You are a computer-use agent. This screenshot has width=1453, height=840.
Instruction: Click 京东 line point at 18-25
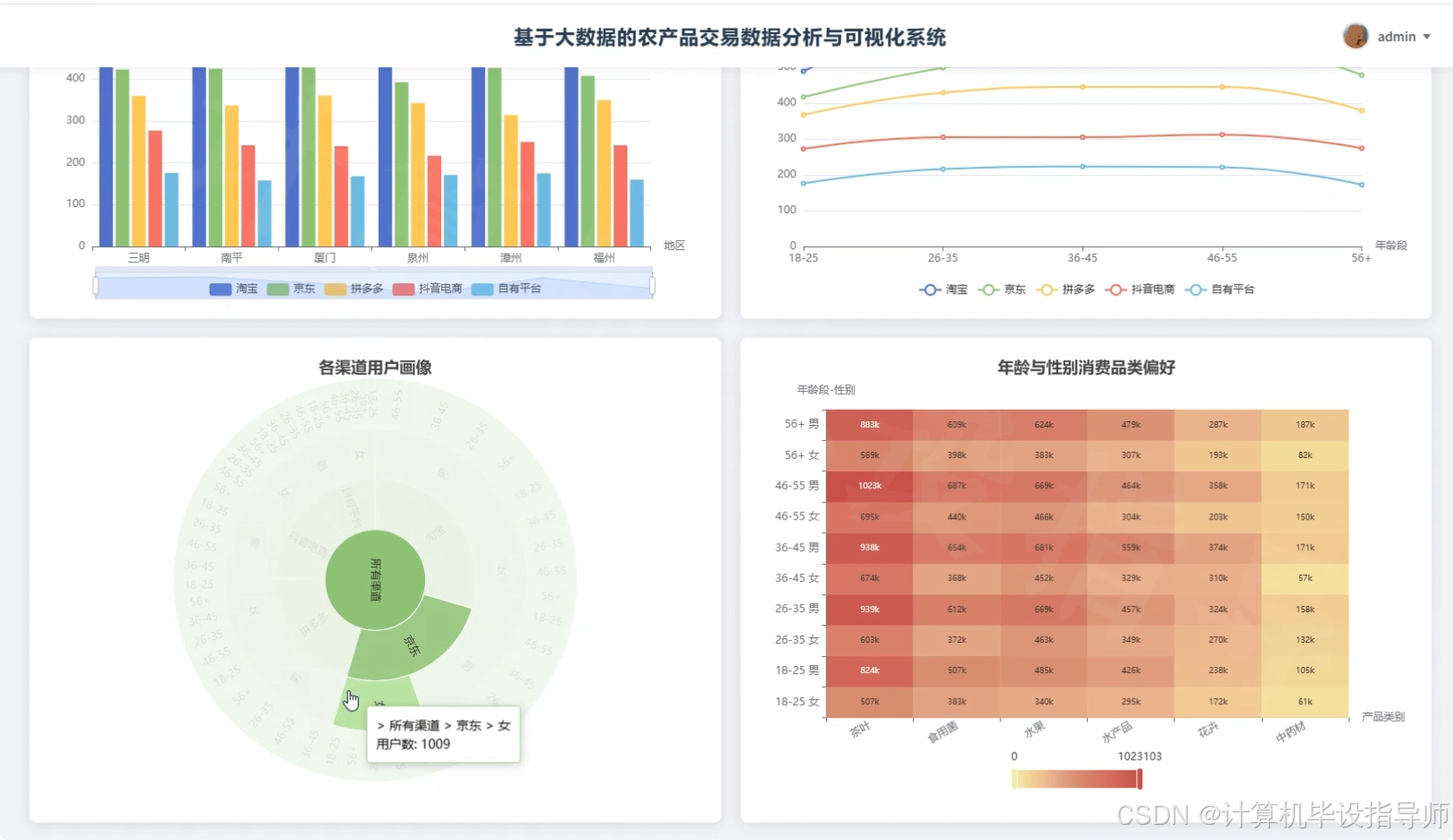804,97
